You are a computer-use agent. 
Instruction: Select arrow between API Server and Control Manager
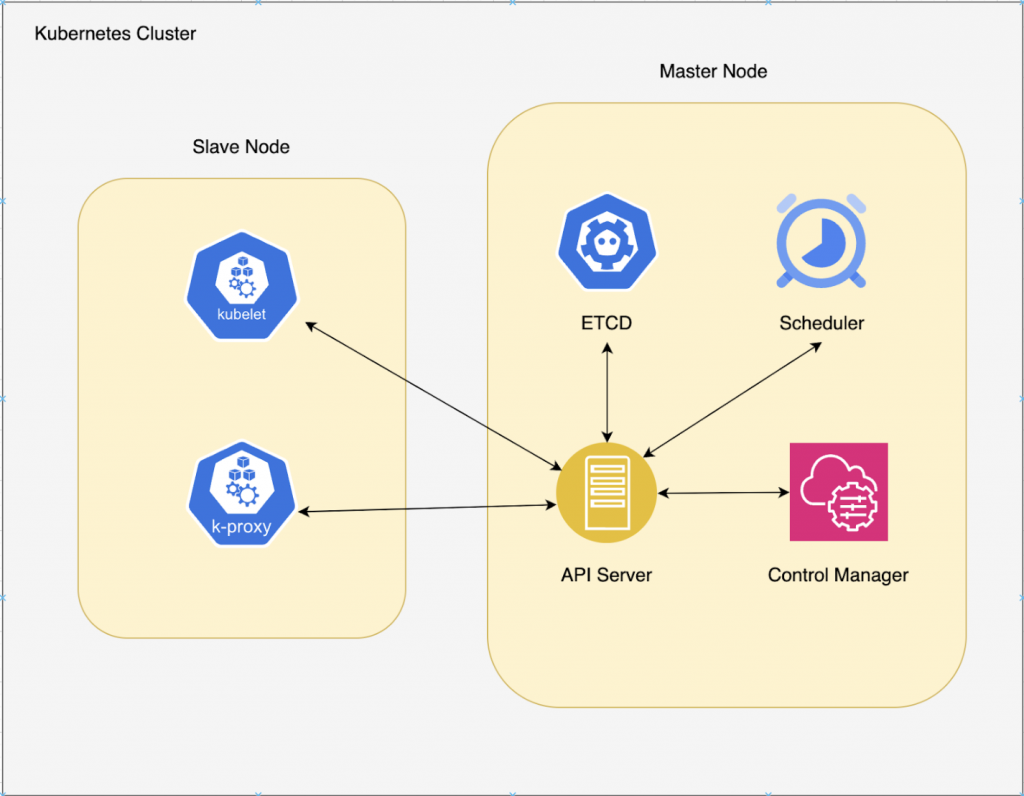724,492
